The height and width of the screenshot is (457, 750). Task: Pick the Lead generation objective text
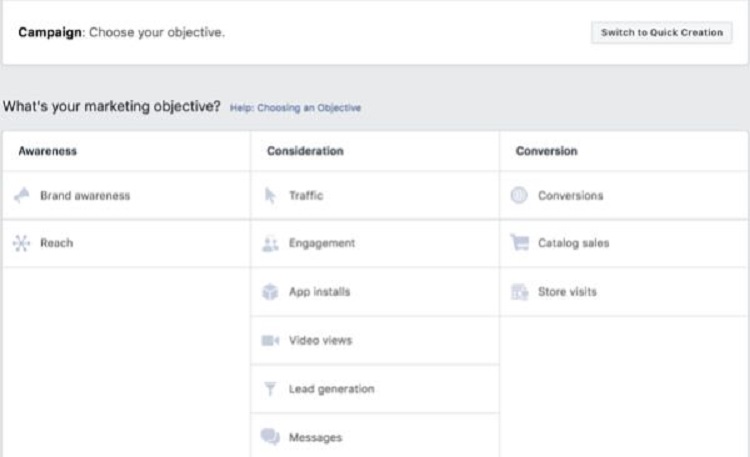click(331, 389)
